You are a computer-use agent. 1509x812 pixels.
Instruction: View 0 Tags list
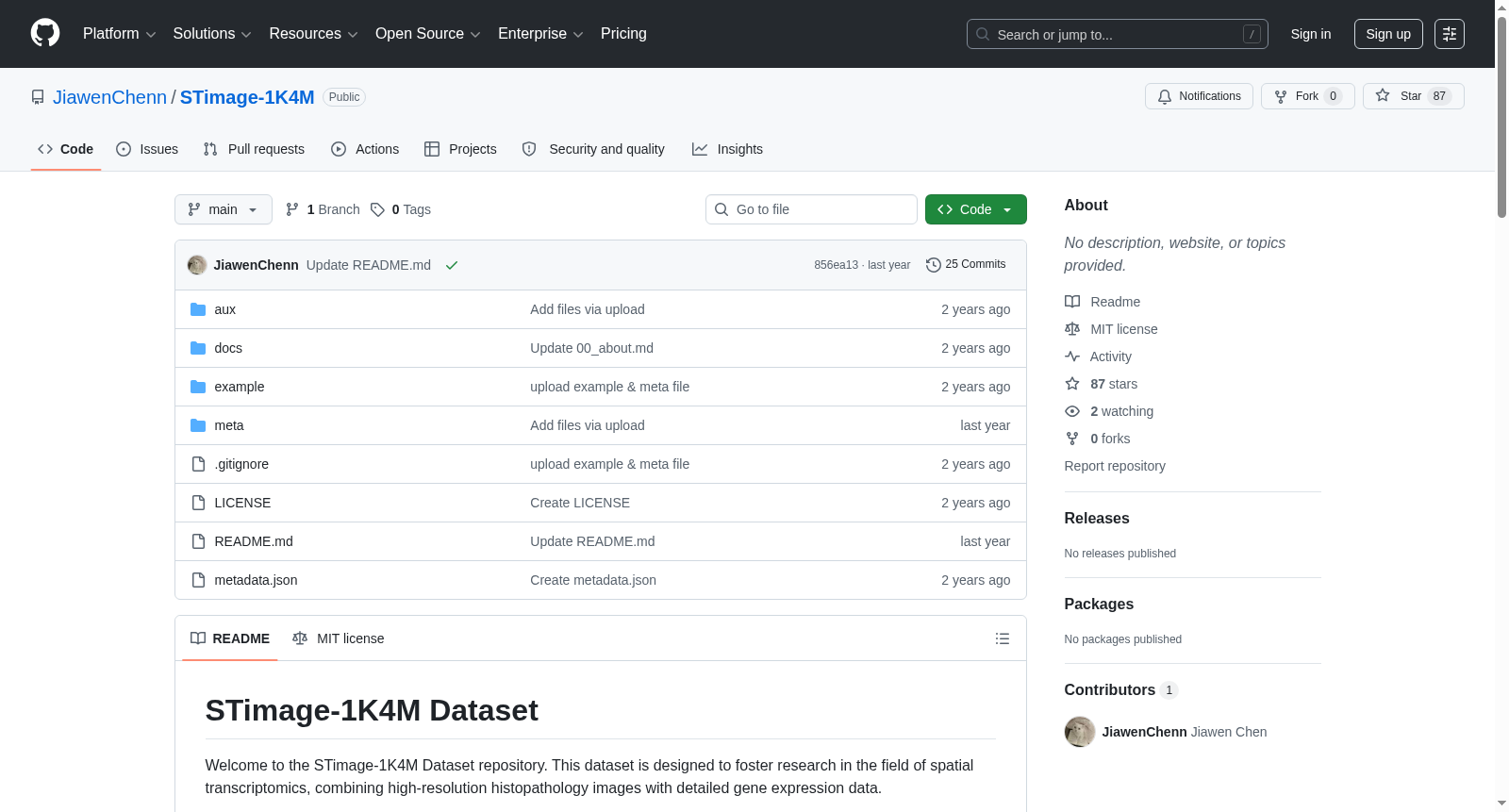point(401,209)
